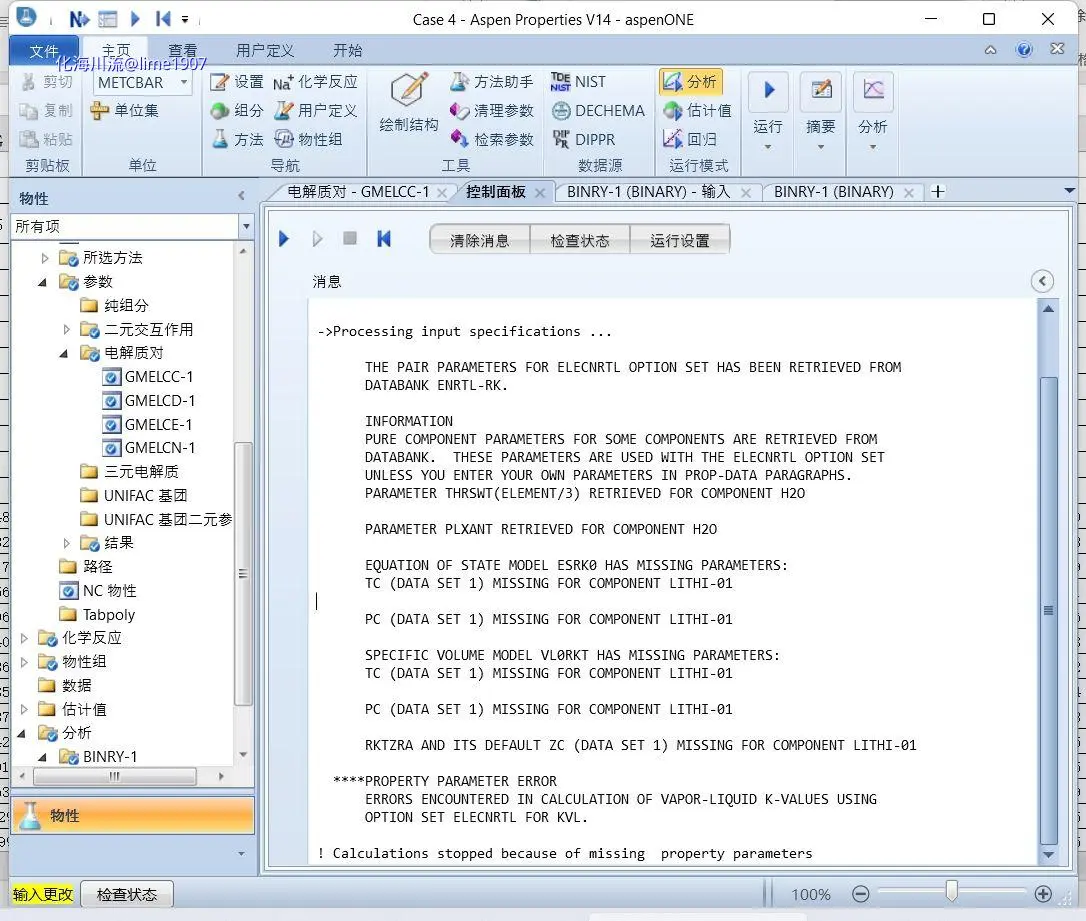Image resolution: width=1086 pixels, height=921 pixels.
Task: Open 组分 (Components) in the ribbon
Action: coord(237,111)
